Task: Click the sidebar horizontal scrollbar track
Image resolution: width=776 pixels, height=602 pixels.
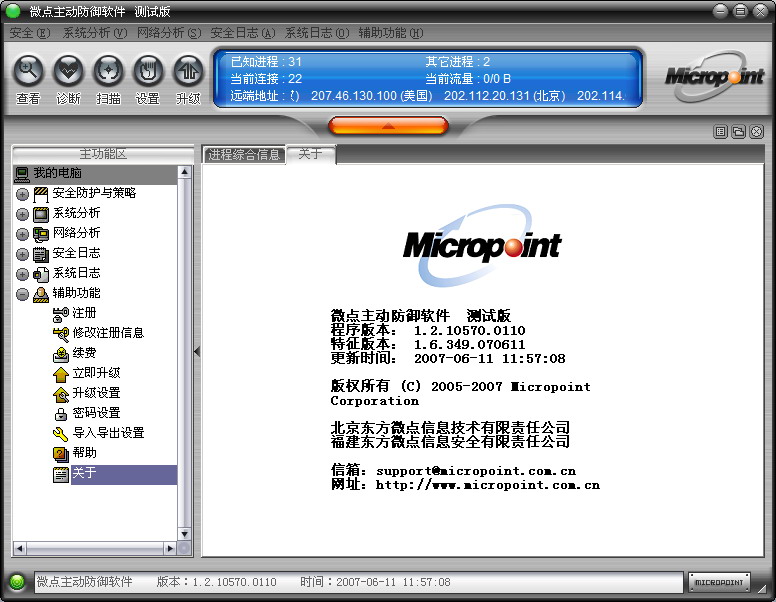Action: pos(95,548)
